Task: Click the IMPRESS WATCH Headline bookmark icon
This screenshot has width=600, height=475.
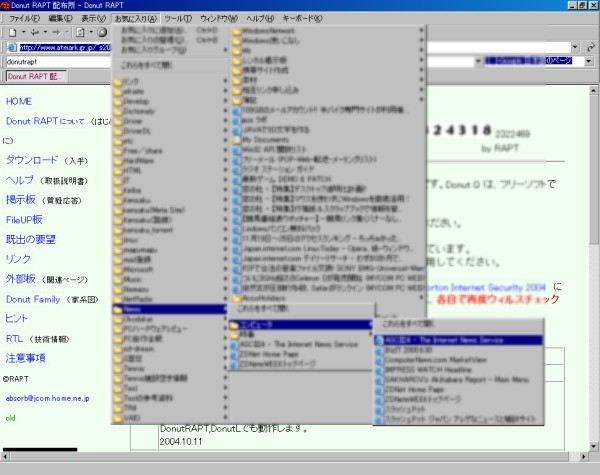Action: 380,369
